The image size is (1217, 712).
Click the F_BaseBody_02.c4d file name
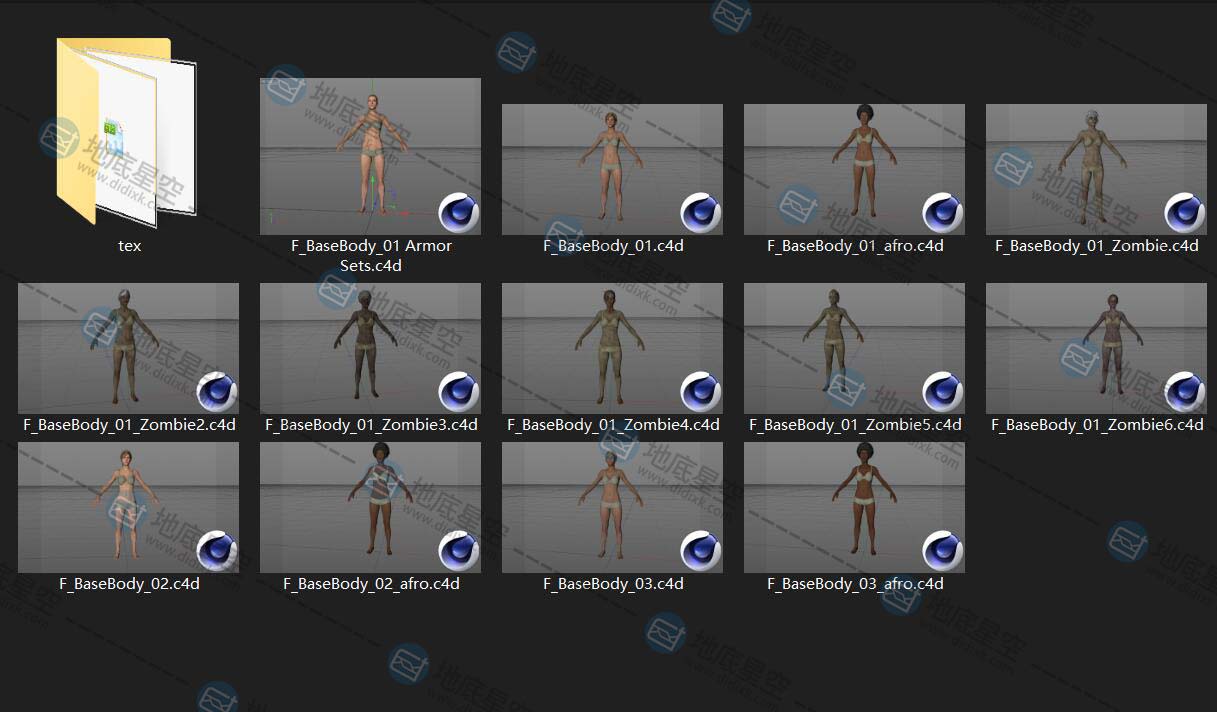pos(129,584)
